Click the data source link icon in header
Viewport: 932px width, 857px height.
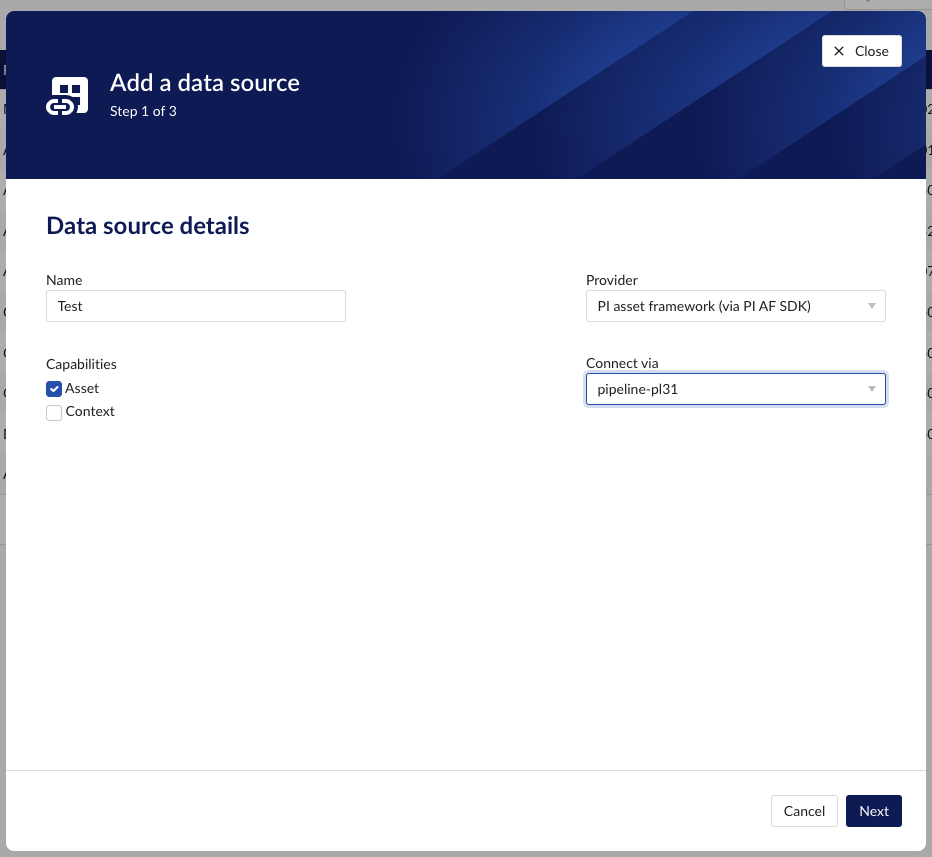point(68,96)
